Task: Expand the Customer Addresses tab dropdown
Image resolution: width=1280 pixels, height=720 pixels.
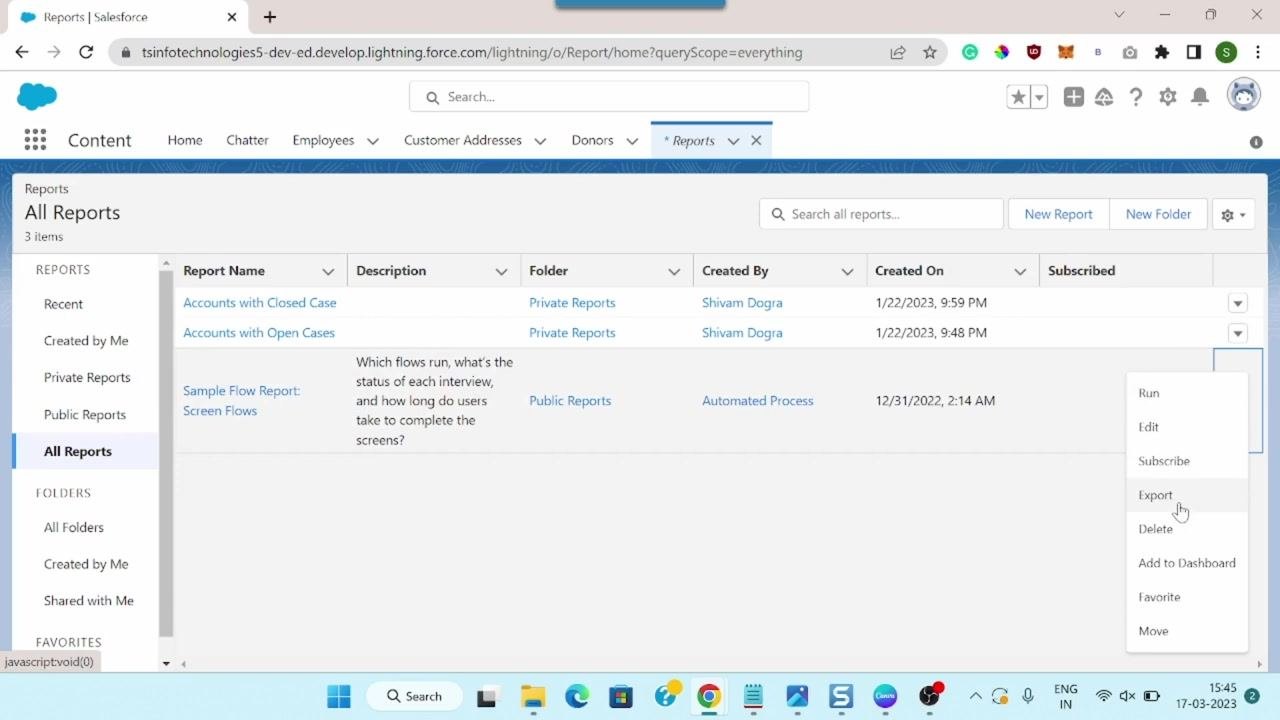Action: (x=540, y=141)
